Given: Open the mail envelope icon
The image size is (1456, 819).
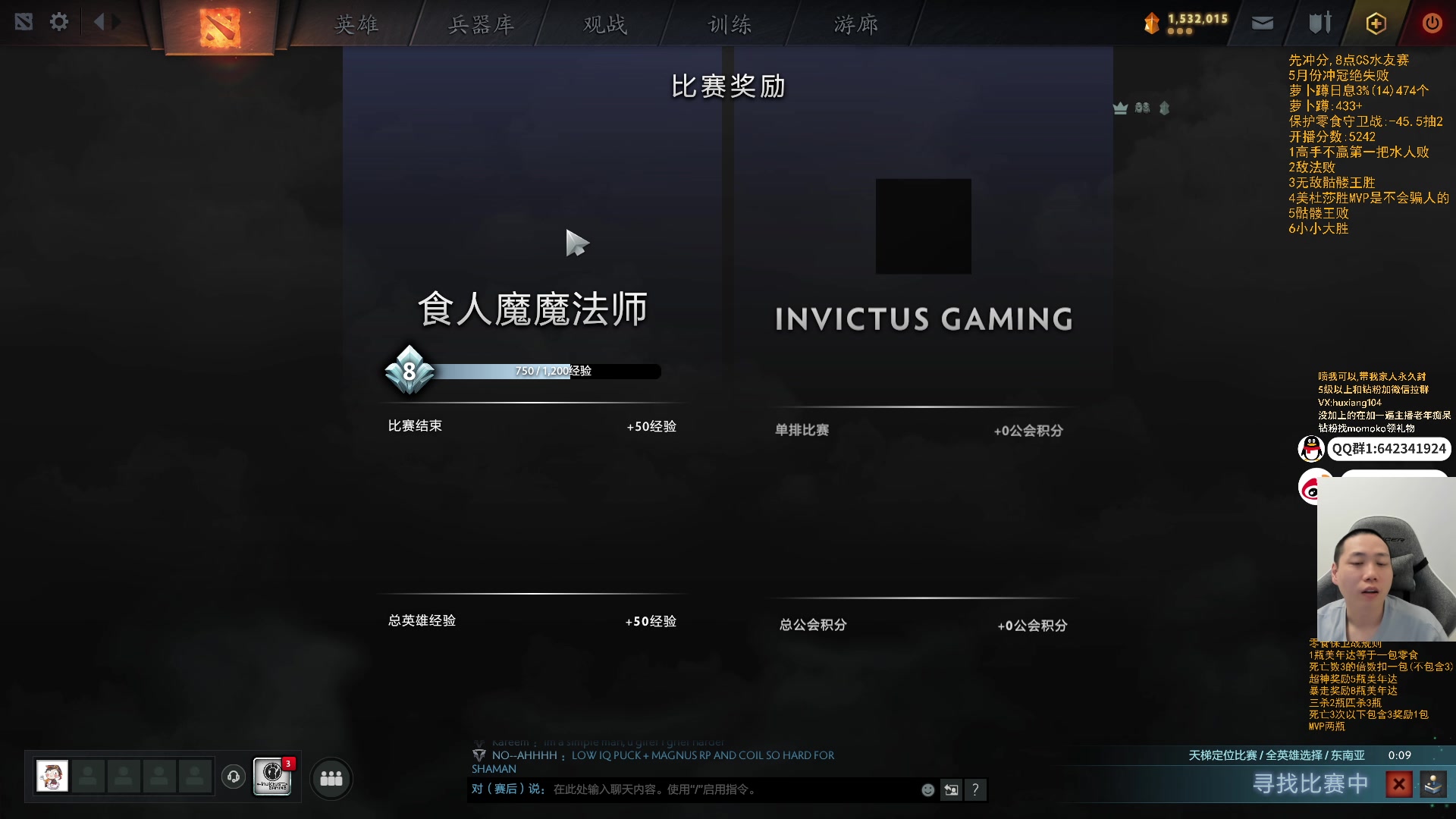Looking at the screenshot, I should (x=1263, y=23).
